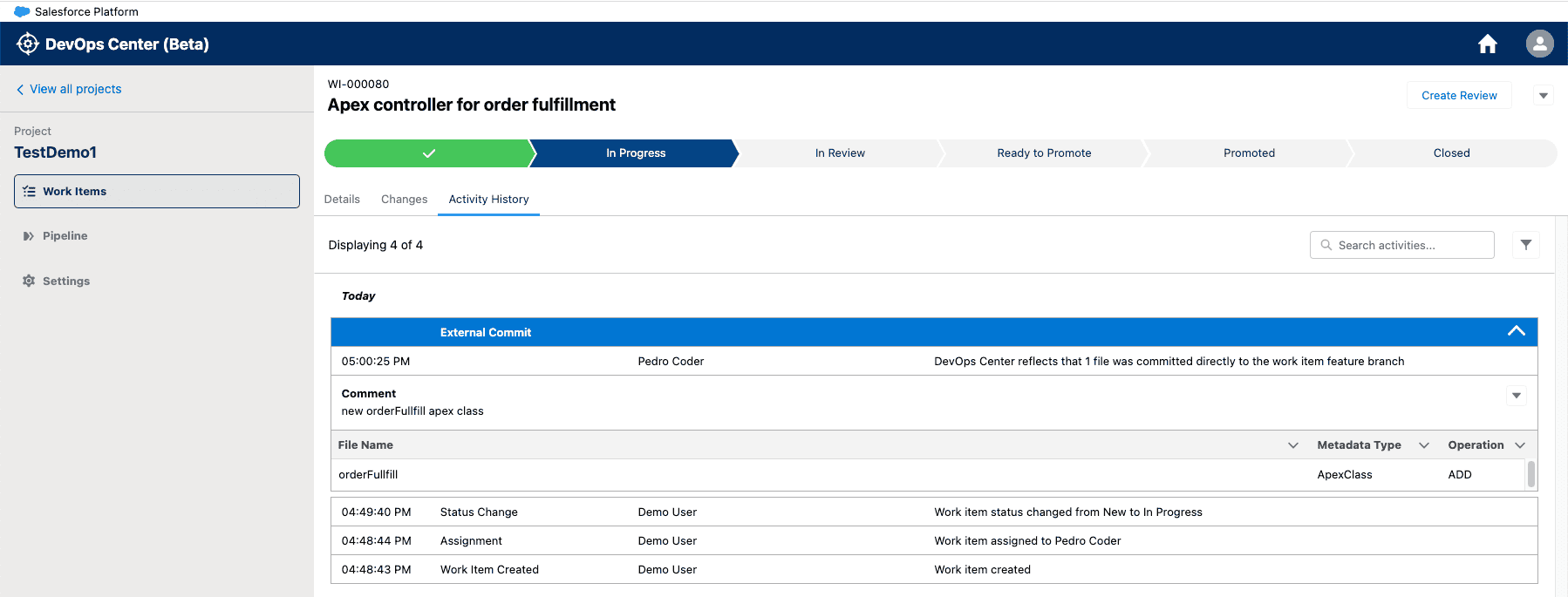Click the Status Change activity row
Viewport: 1568px width, 597px height.
click(x=934, y=512)
